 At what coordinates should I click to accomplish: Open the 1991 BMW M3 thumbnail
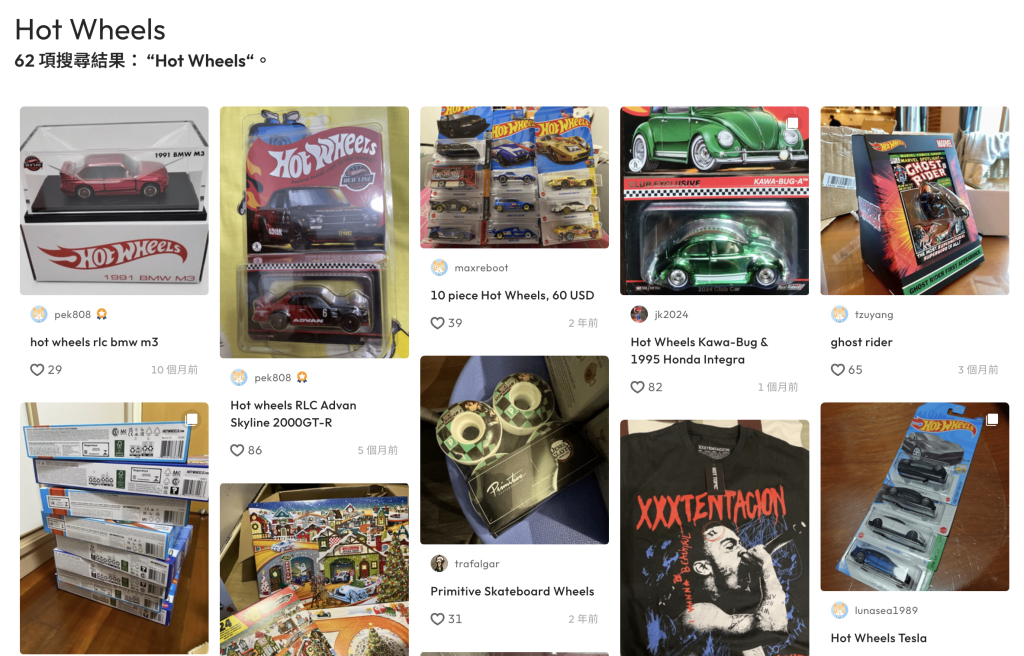[114, 201]
